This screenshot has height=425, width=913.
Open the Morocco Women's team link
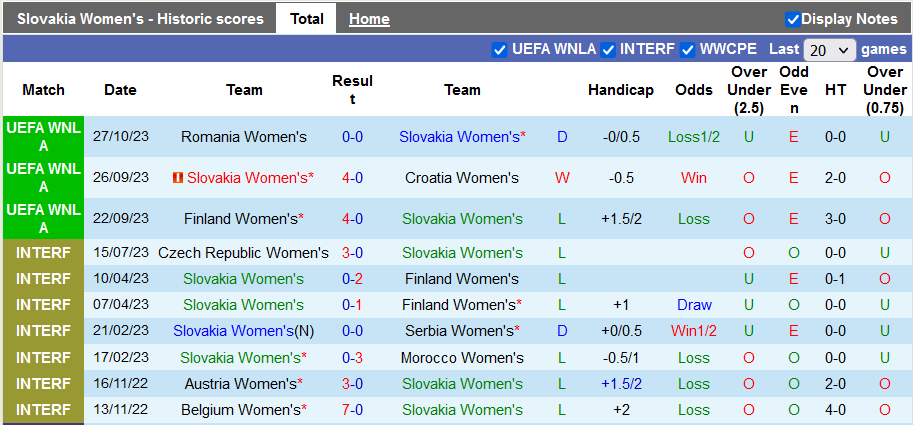(x=462, y=357)
